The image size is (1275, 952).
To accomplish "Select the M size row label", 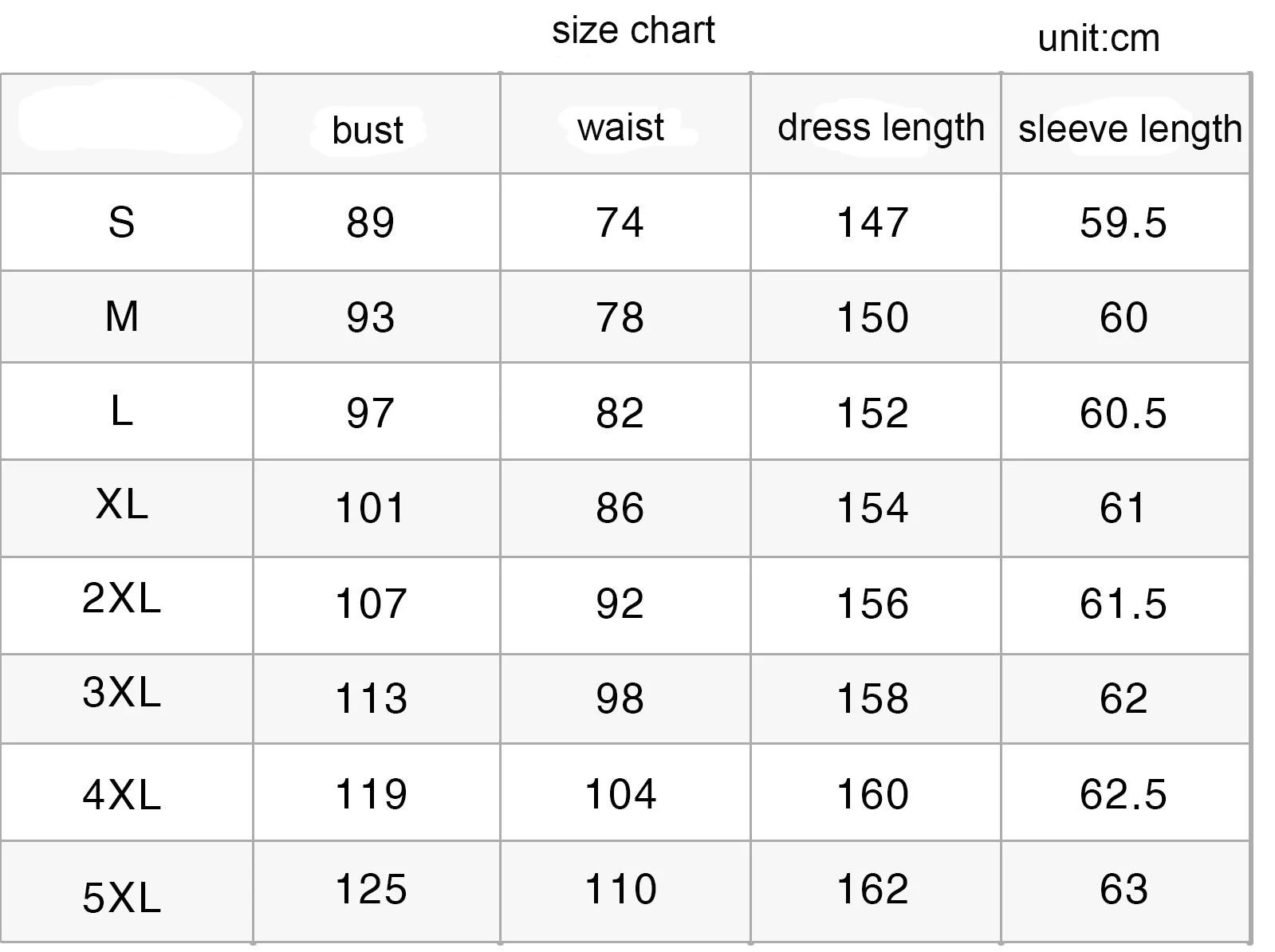I will point(121,317).
